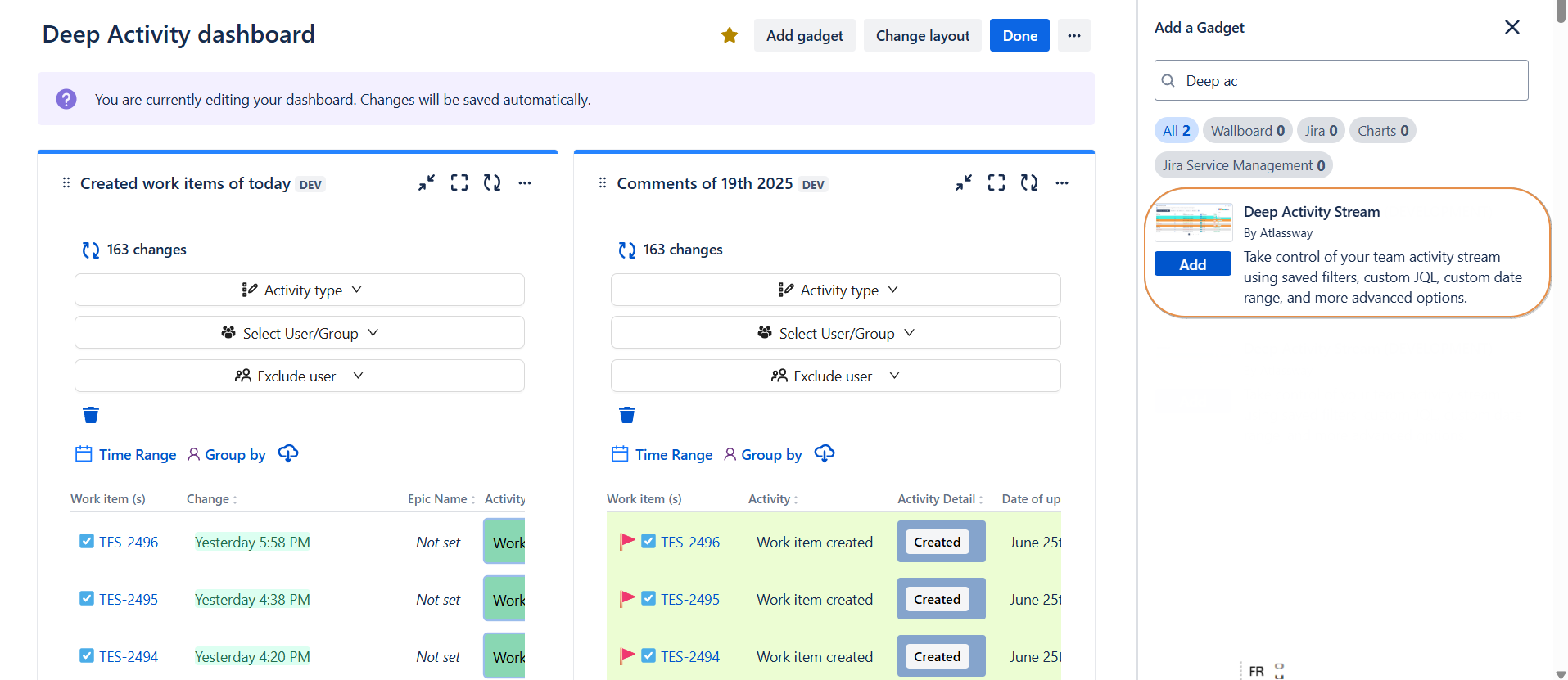The image size is (1568, 680).
Task: Click trash icon in Comments gadget
Action: pyautogui.click(x=627, y=415)
